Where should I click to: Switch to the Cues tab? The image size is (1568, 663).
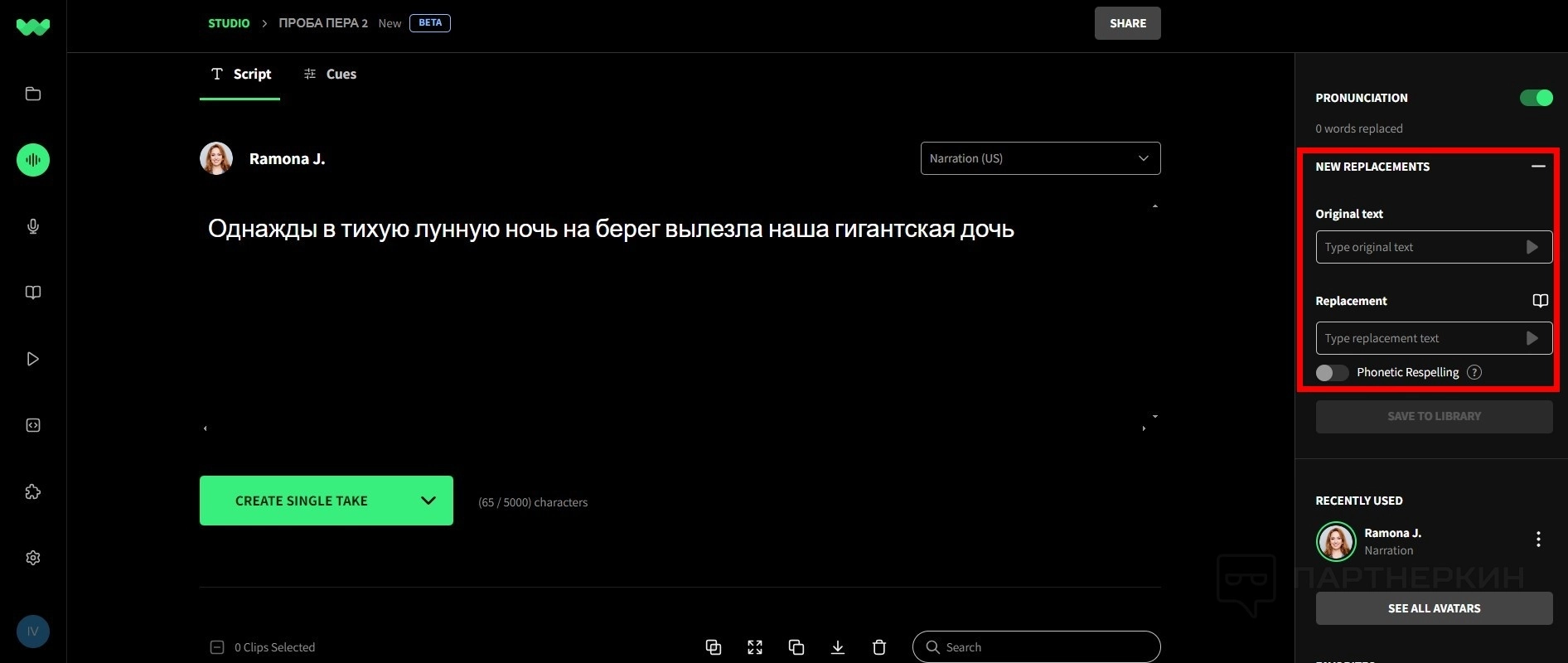(331, 75)
